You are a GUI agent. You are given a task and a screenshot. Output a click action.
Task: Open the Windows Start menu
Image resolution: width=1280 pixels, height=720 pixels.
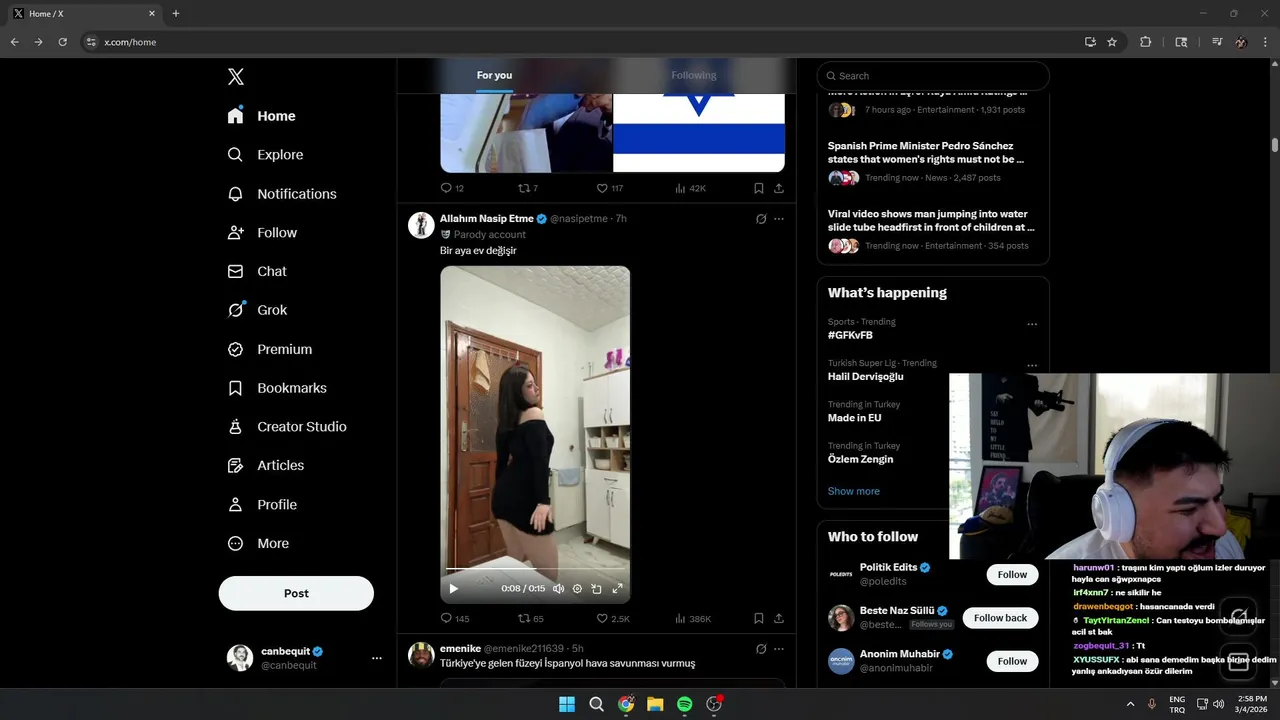pyautogui.click(x=567, y=704)
